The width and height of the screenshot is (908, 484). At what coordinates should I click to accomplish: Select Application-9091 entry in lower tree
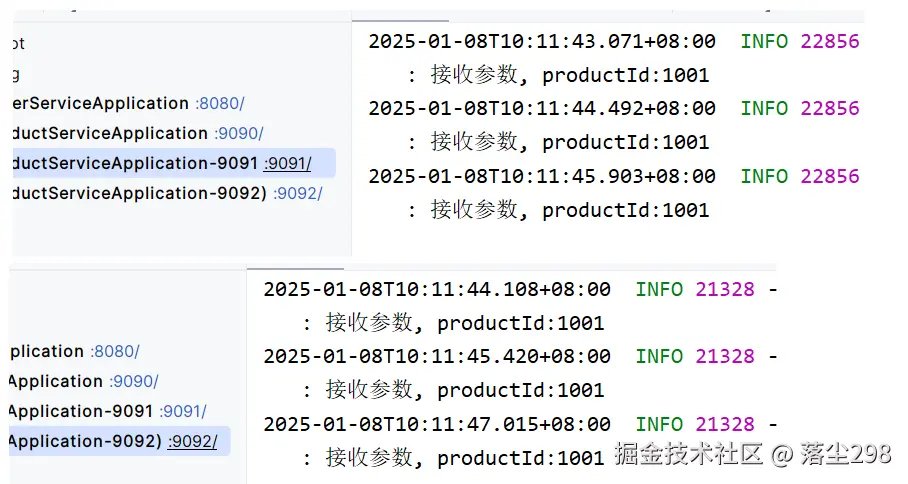pos(80,411)
